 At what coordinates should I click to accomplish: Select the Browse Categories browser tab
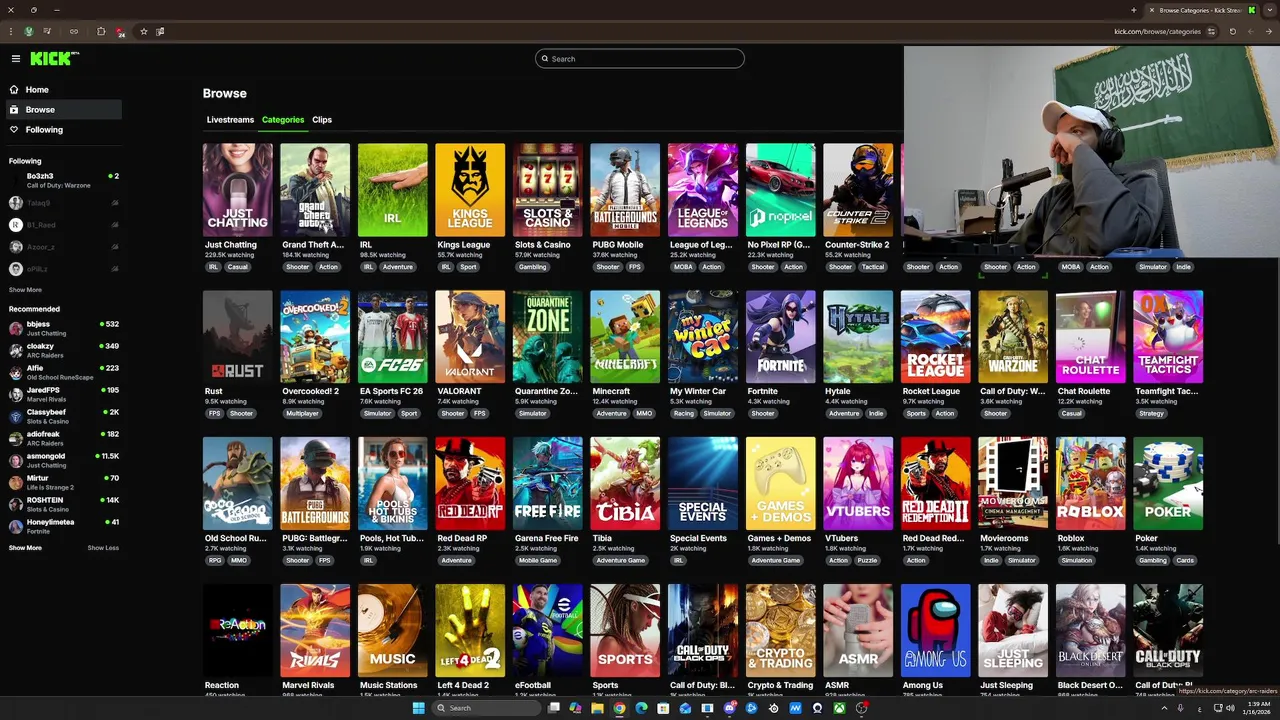(1200, 10)
